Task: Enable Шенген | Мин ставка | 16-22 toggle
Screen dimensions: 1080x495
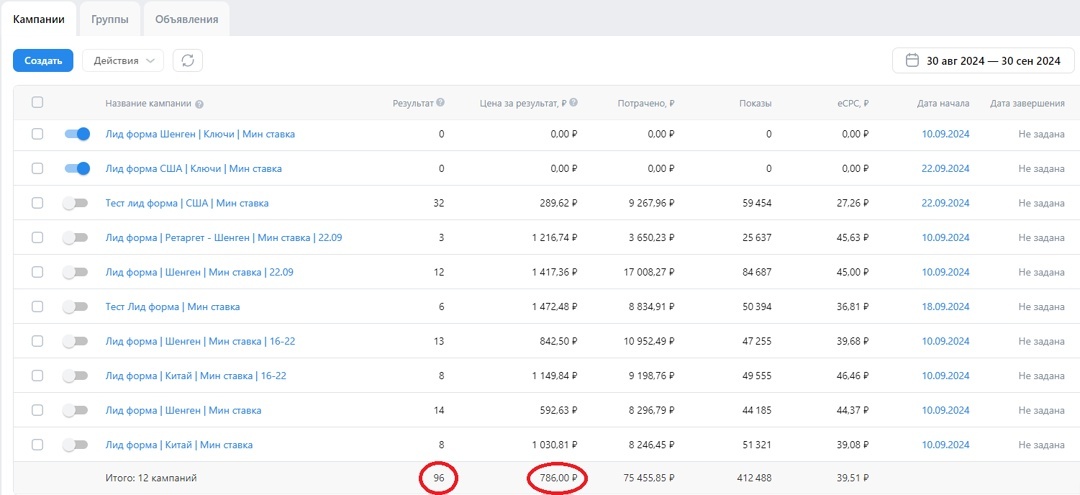Action: pos(75,341)
